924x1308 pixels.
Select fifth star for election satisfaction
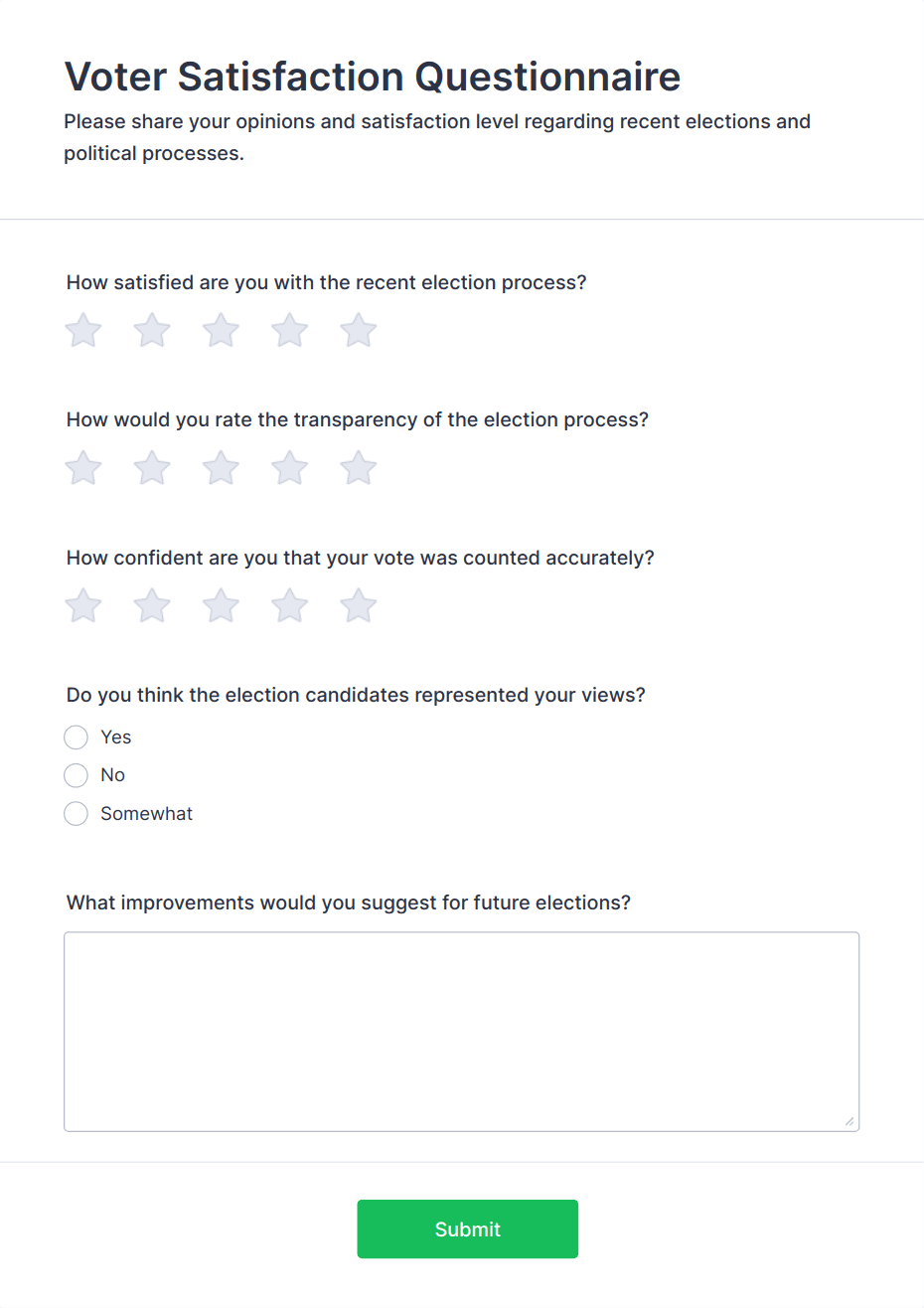358,330
